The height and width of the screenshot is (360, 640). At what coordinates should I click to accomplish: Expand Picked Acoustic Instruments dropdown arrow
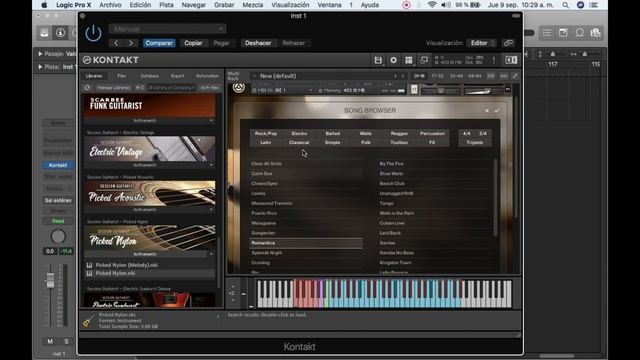211,209
